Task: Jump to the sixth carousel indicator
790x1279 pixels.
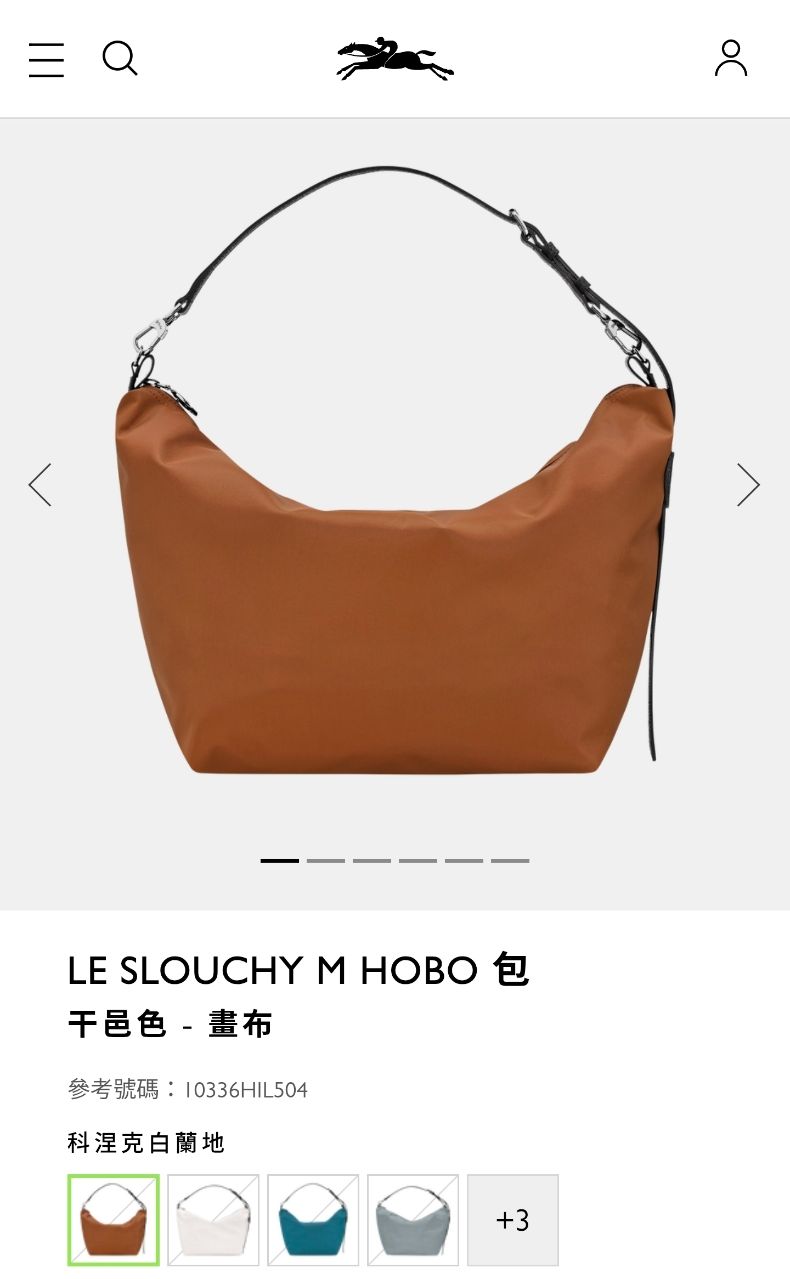Action: (510, 860)
